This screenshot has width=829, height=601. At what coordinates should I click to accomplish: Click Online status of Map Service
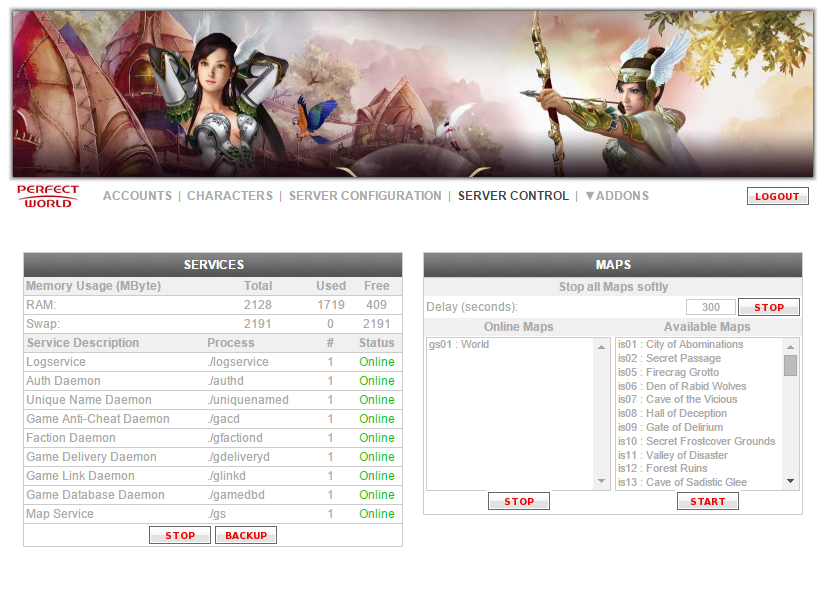(377, 514)
